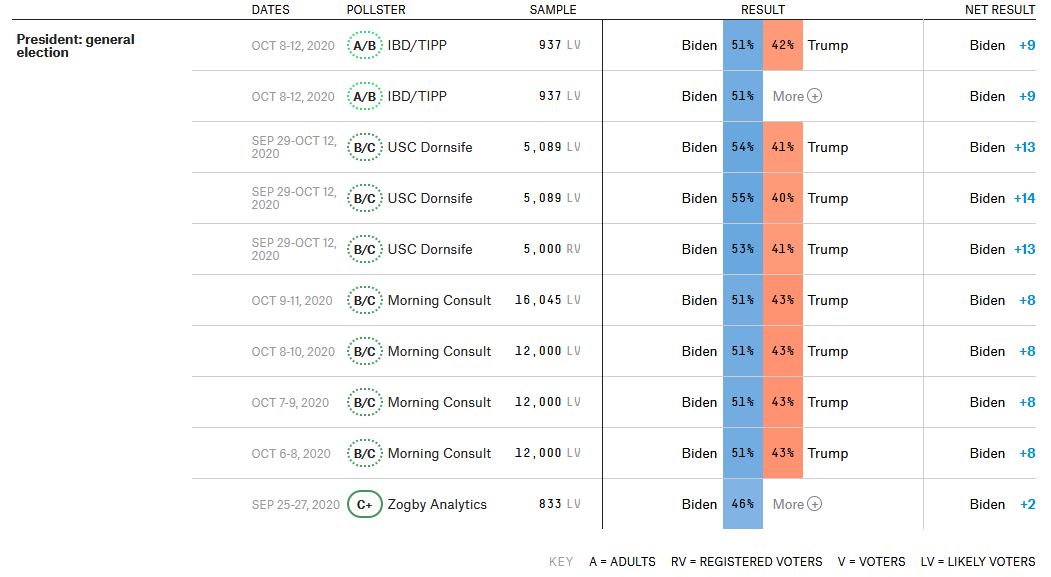Viewport: 1051px width, 577px height.
Task: Expand More results for Zogby Analytics poll
Action: tap(797, 504)
